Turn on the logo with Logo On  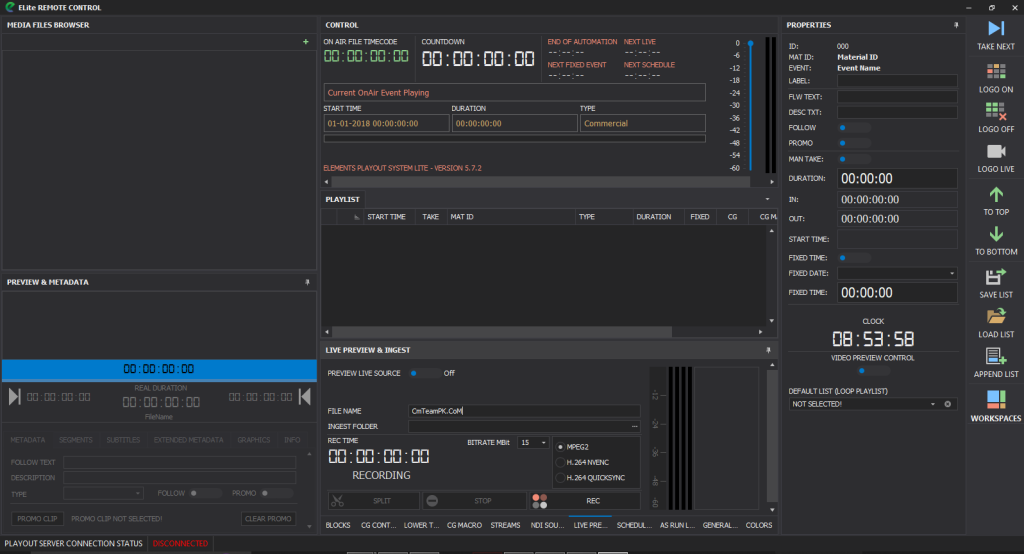point(995,71)
